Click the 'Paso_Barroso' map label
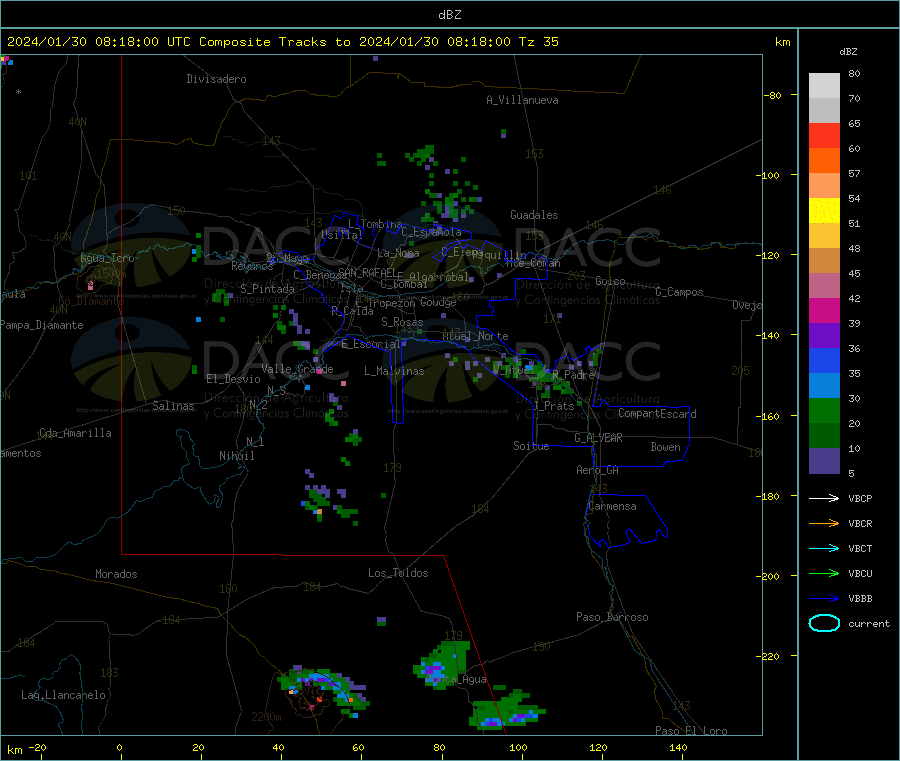Viewport: 900px width, 761px height. (612, 617)
